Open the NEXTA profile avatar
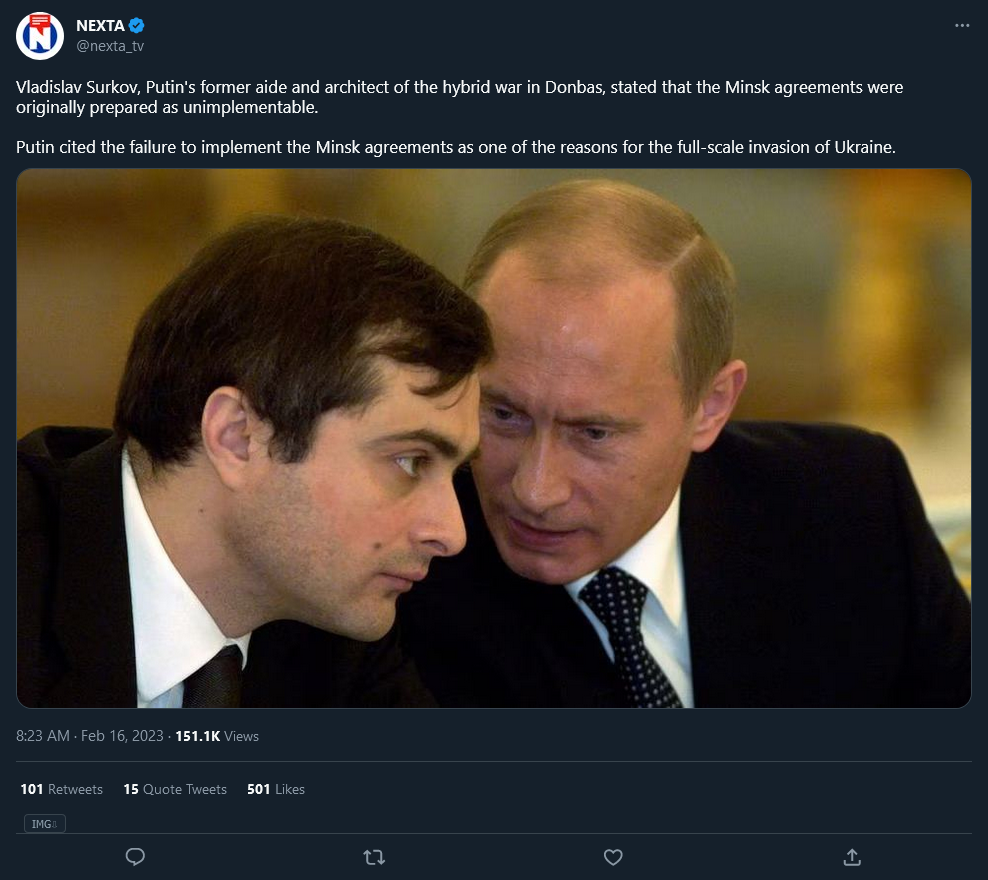 coord(40,36)
